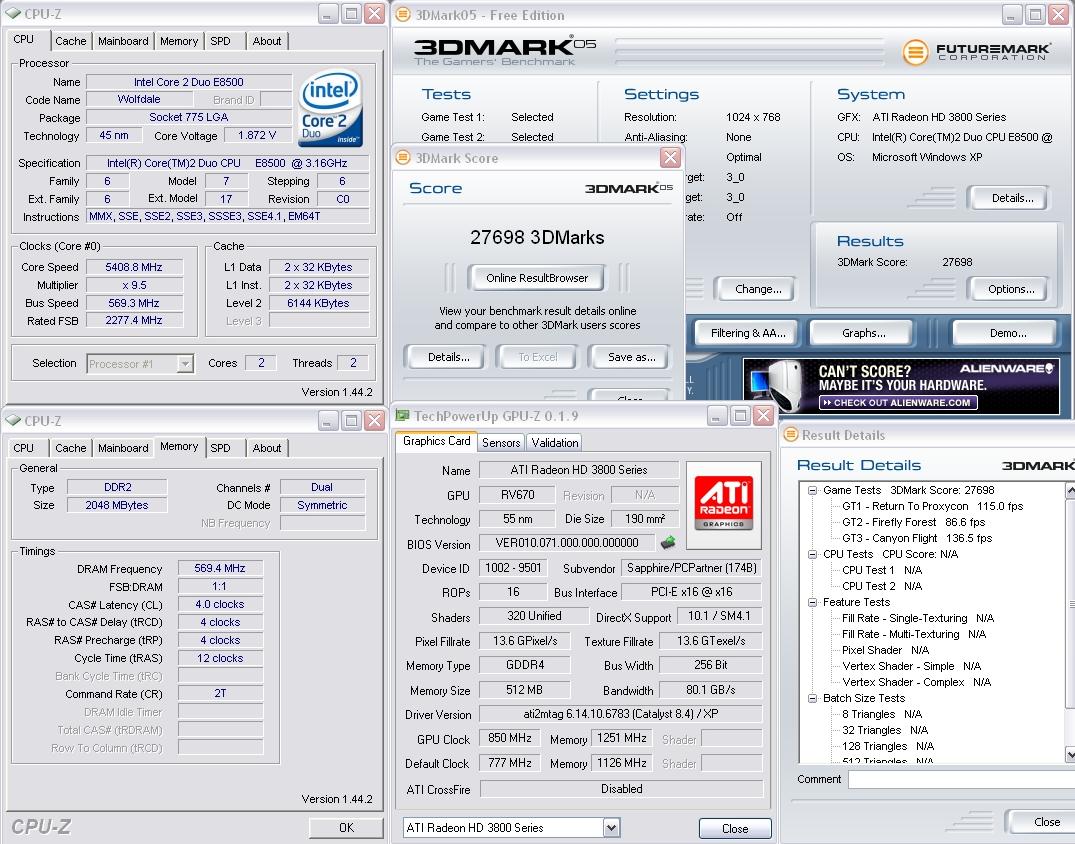Click the 27698 3DMarks score text
This screenshot has width=1075, height=844.
click(x=537, y=238)
